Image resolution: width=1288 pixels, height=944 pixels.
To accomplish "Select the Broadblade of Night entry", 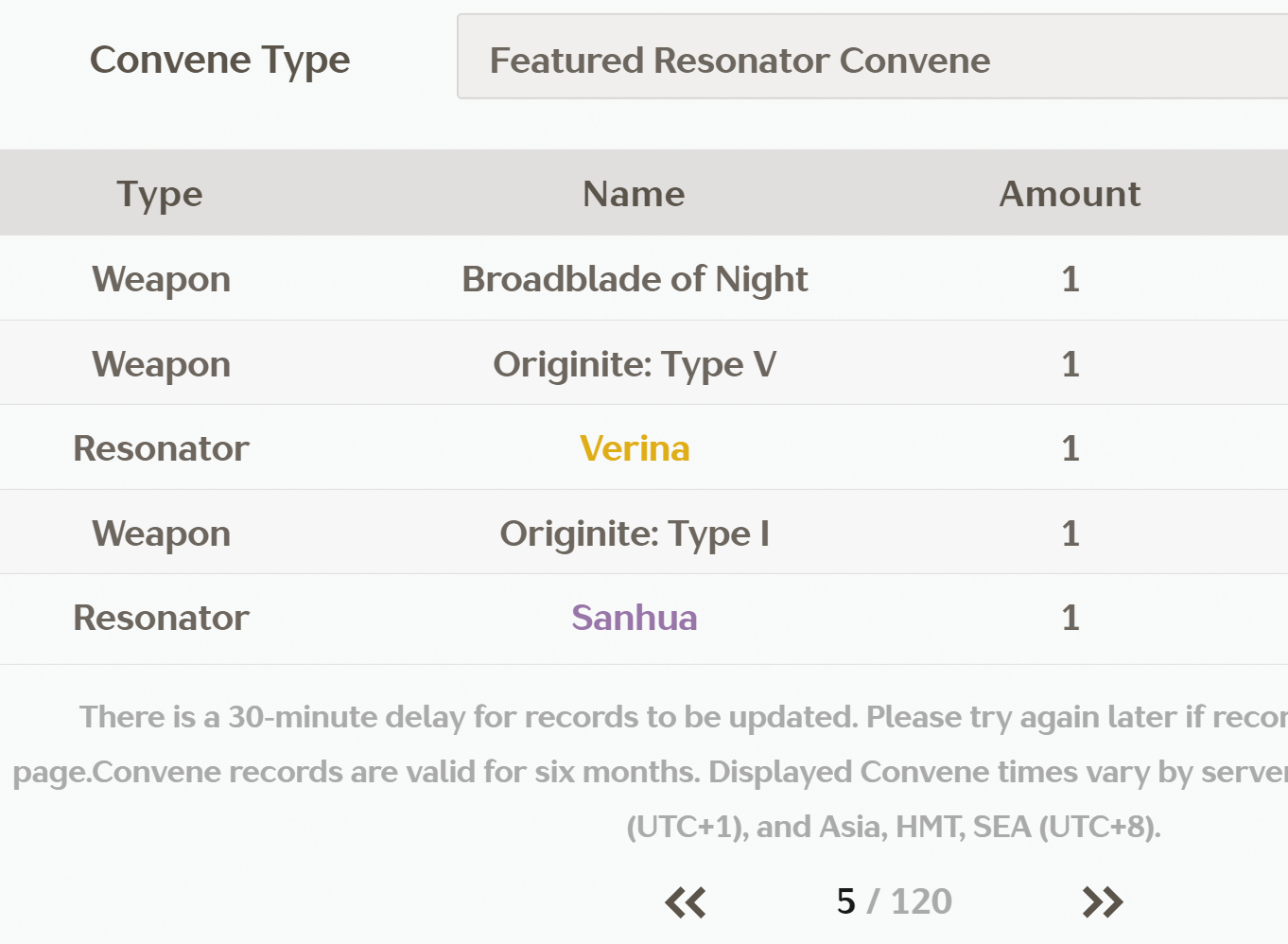I will click(x=635, y=279).
